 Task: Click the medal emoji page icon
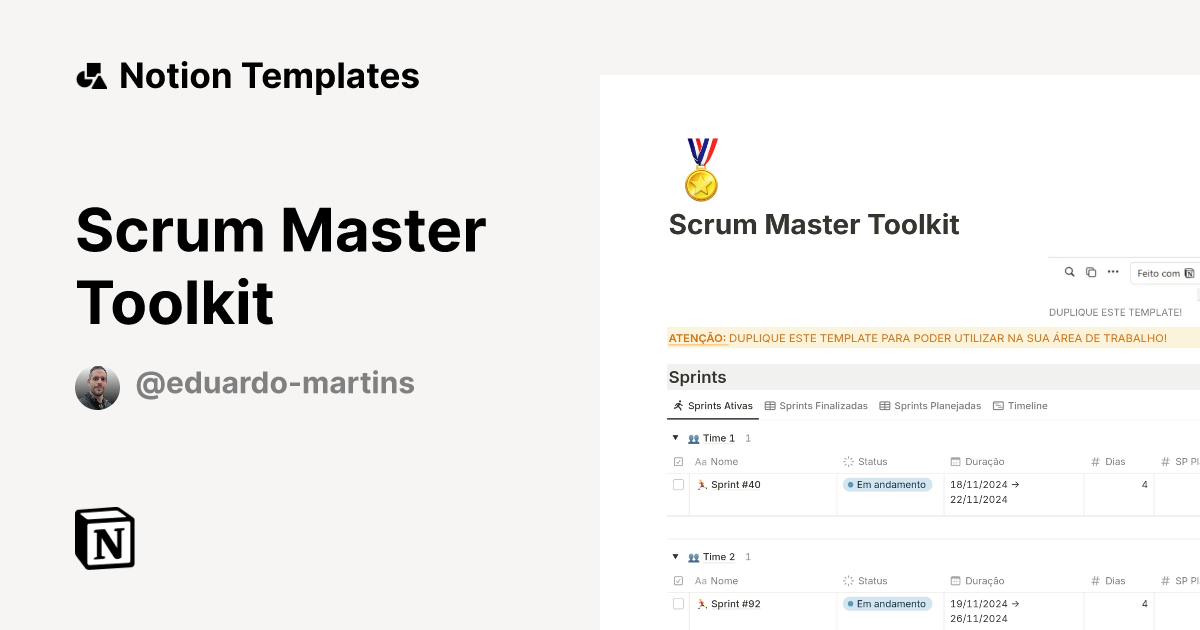point(700,169)
